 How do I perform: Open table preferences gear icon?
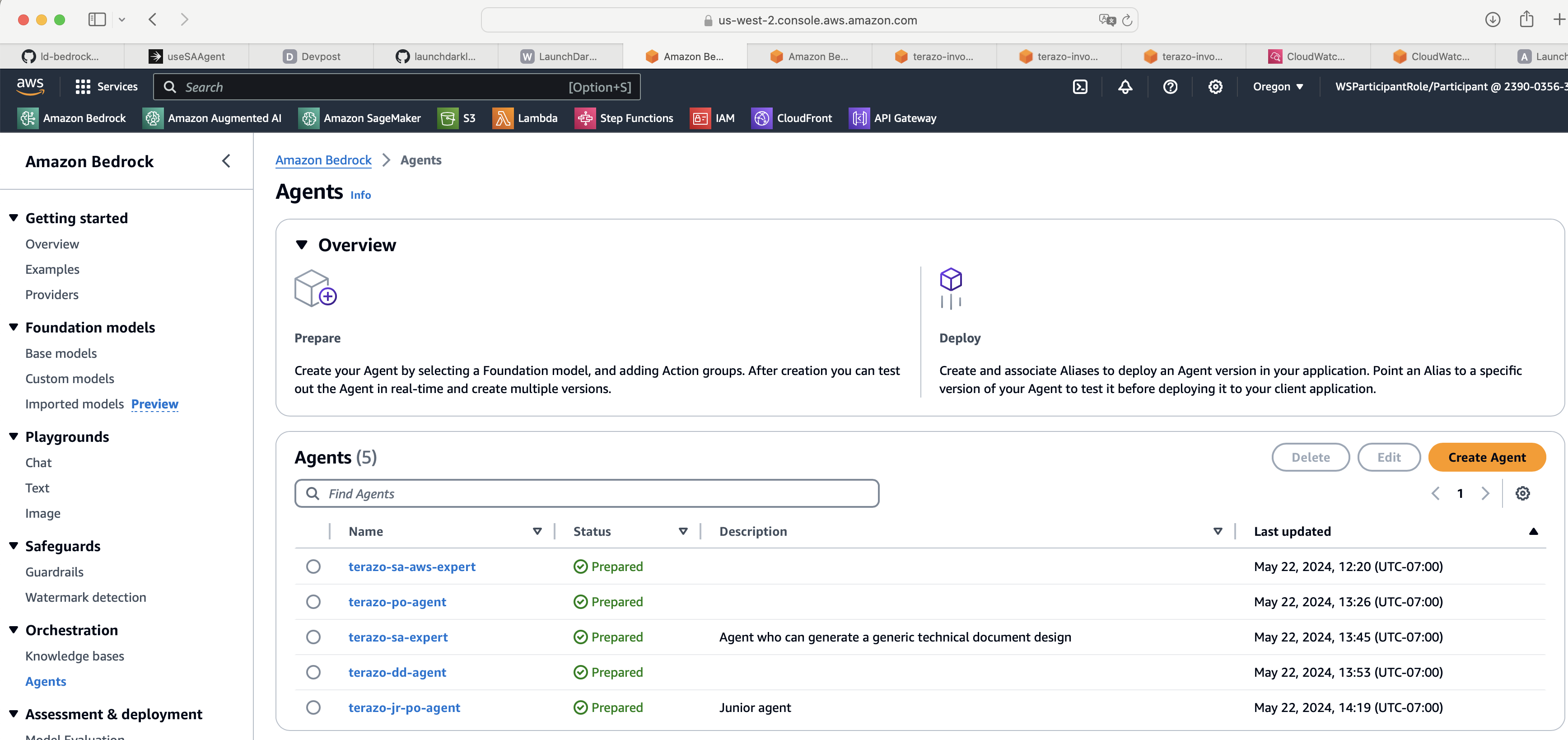pyautogui.click(x=1522, y=493)
